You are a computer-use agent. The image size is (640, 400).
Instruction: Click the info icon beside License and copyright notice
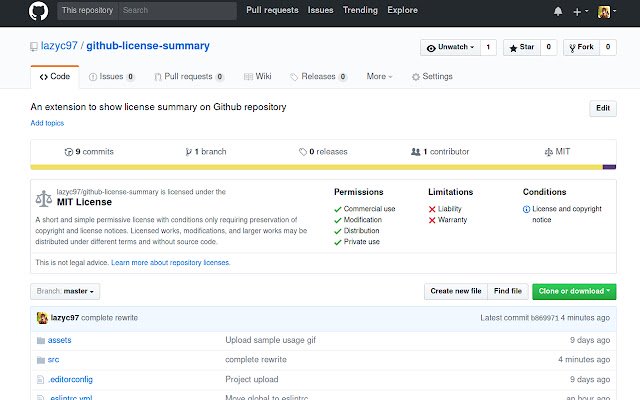526,209
